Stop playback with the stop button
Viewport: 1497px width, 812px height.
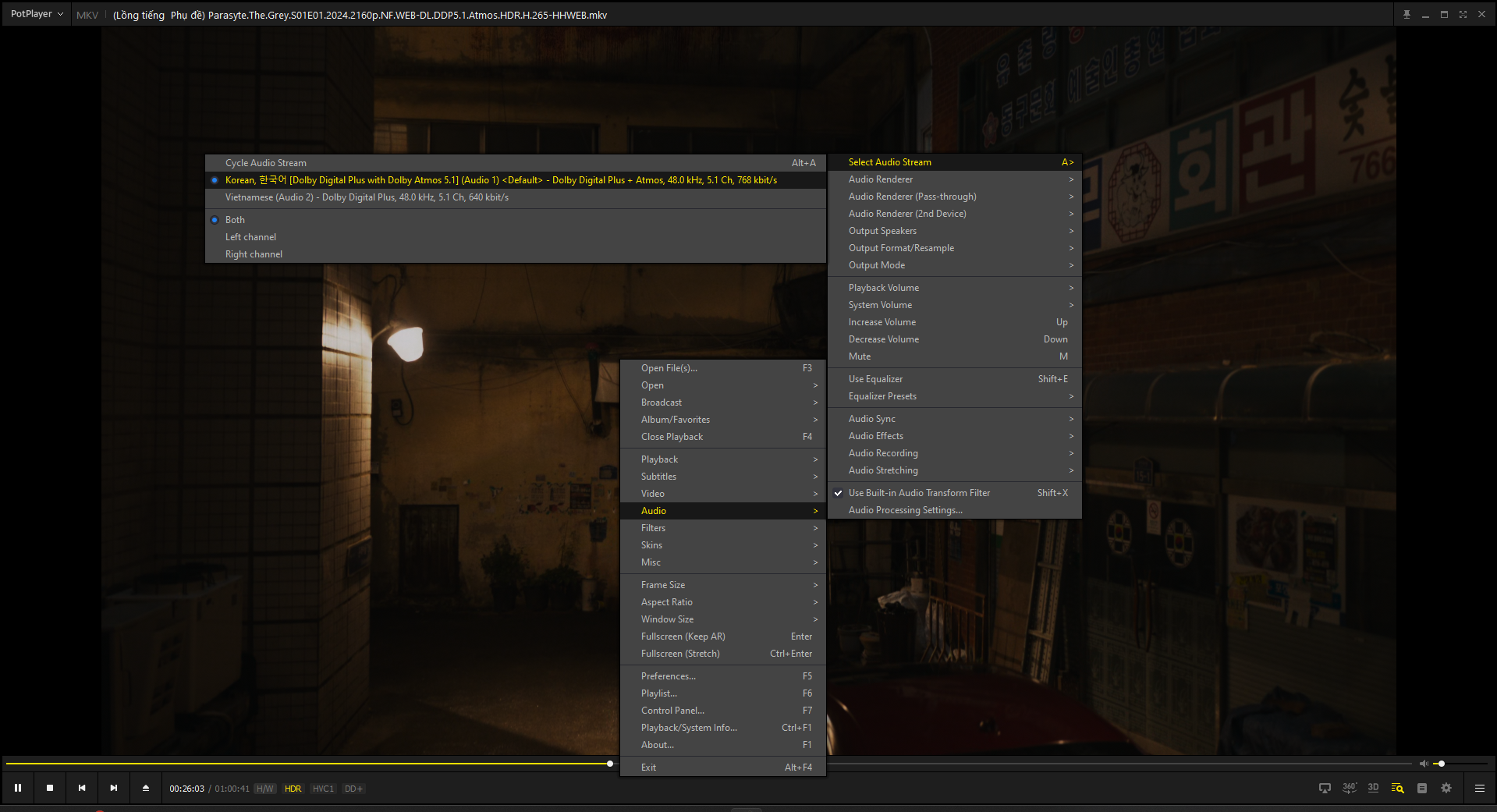[50, 788]
